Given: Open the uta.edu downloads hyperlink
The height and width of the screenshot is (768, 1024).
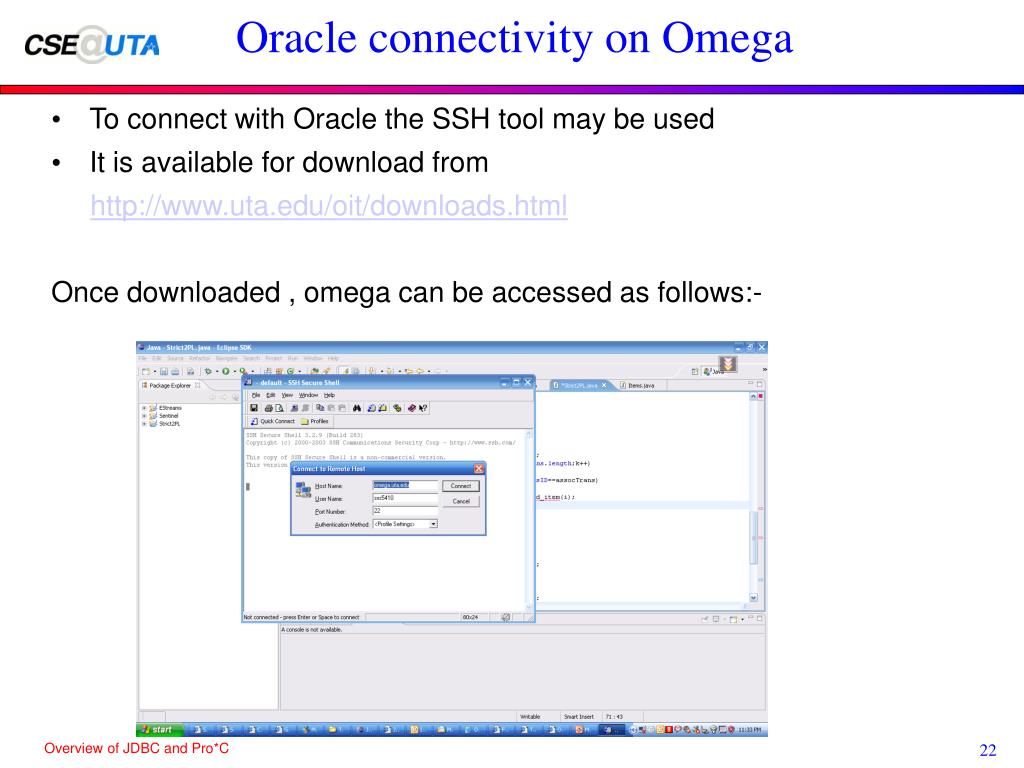Looking at the screenshot, I should (x=328, y=206).
